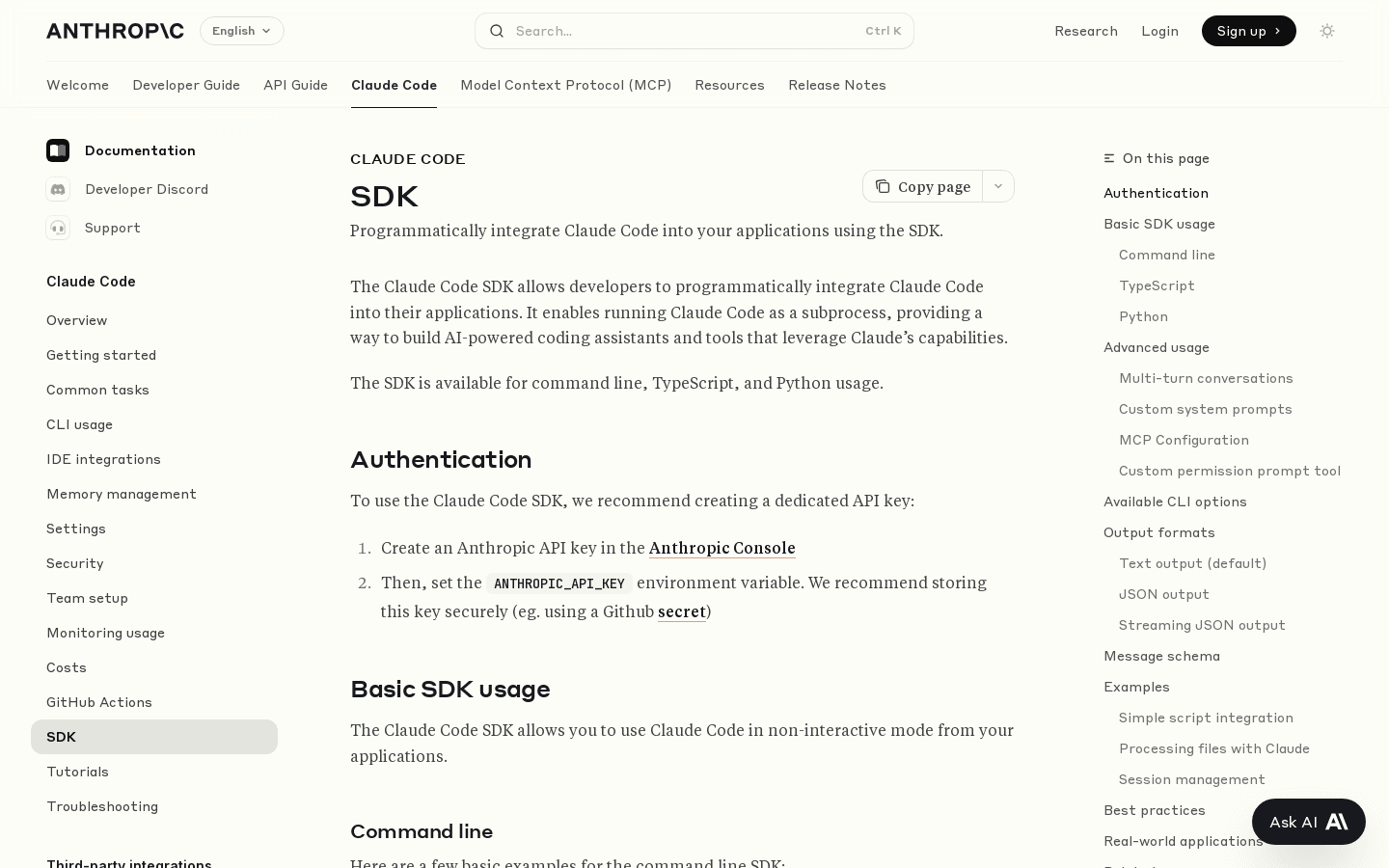The height and width of the screenshot is (868, 1389).
Task: Open Ask AI assistant
Action: tap(1308, 822)
